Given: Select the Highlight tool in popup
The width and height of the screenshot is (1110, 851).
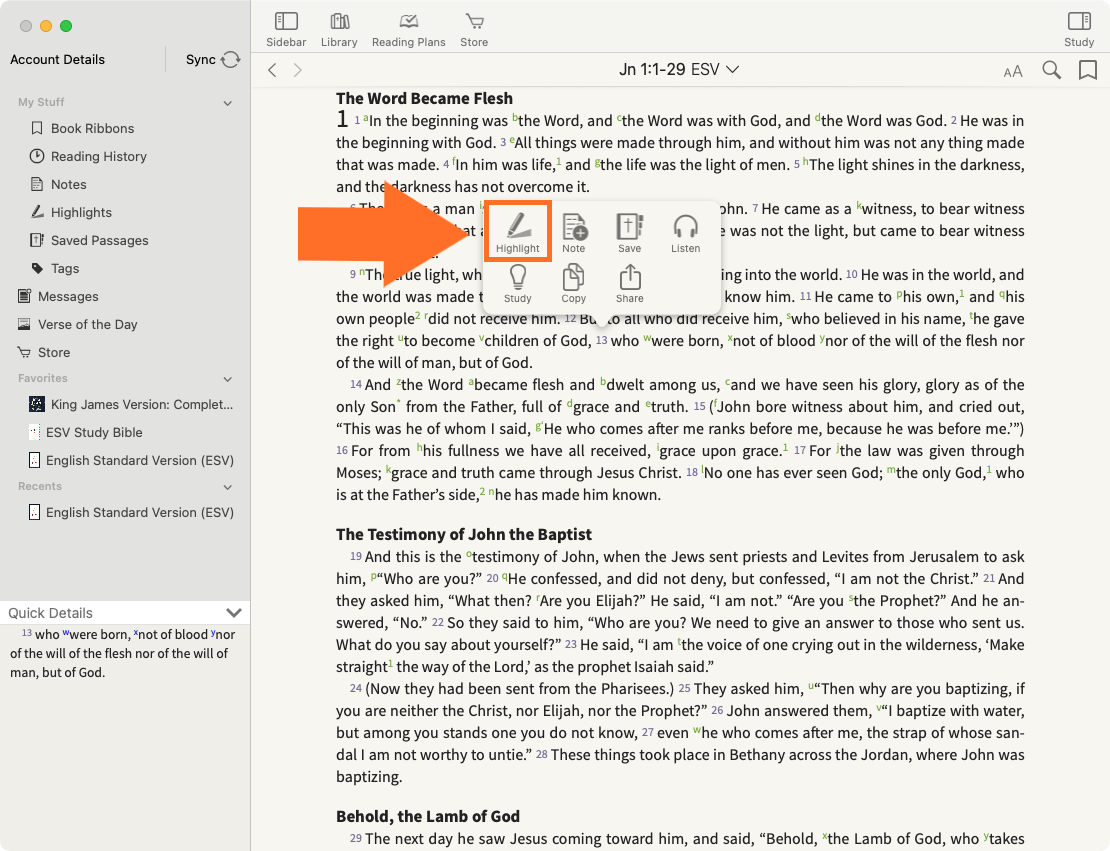Looking at the screenshot, I should [x=517, y=232].
